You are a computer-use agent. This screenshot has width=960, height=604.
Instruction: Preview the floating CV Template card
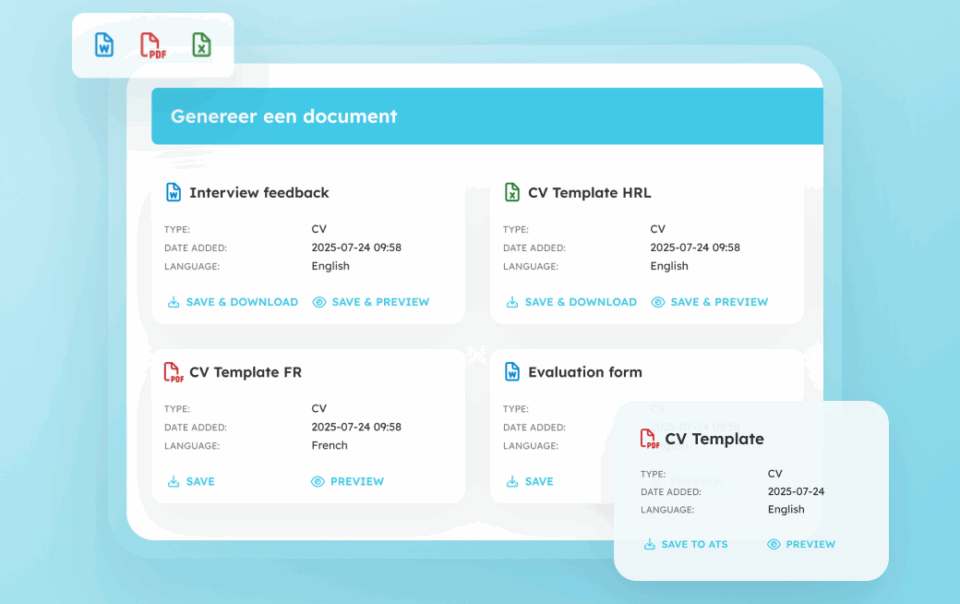pyautogui.click(x=800, y=545)
